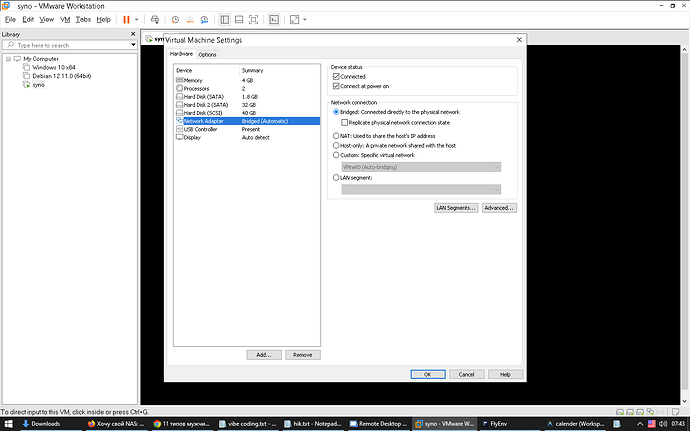Select the LAN segment radio button

pyautogui.click(x=336, y=178)
